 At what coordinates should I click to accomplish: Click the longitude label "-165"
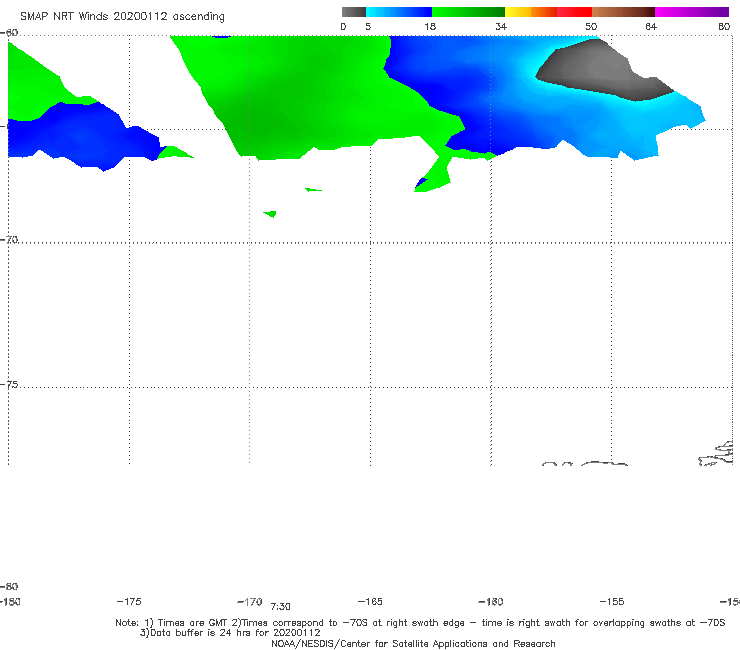coord(370,601)
